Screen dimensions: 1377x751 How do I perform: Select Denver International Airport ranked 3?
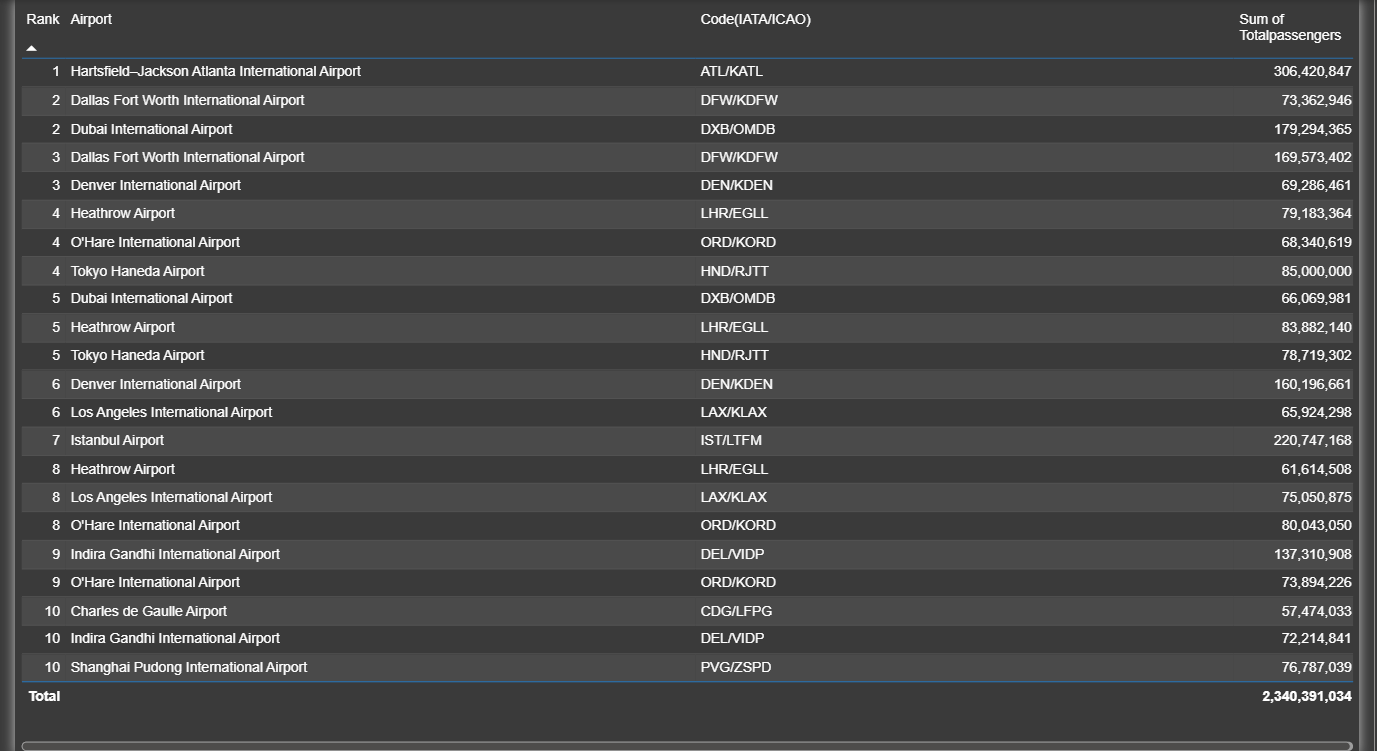(155, 185)
